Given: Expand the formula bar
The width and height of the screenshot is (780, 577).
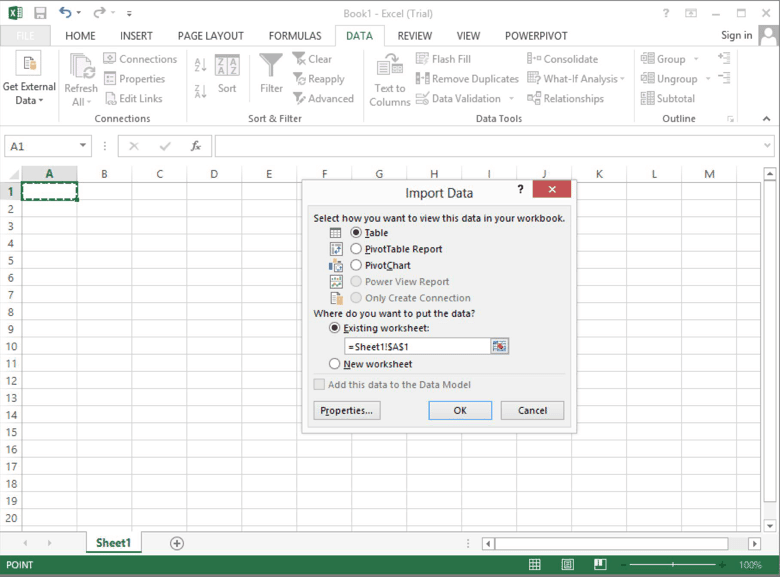Looking at the screenshot, I should click(x=767, y=145).
